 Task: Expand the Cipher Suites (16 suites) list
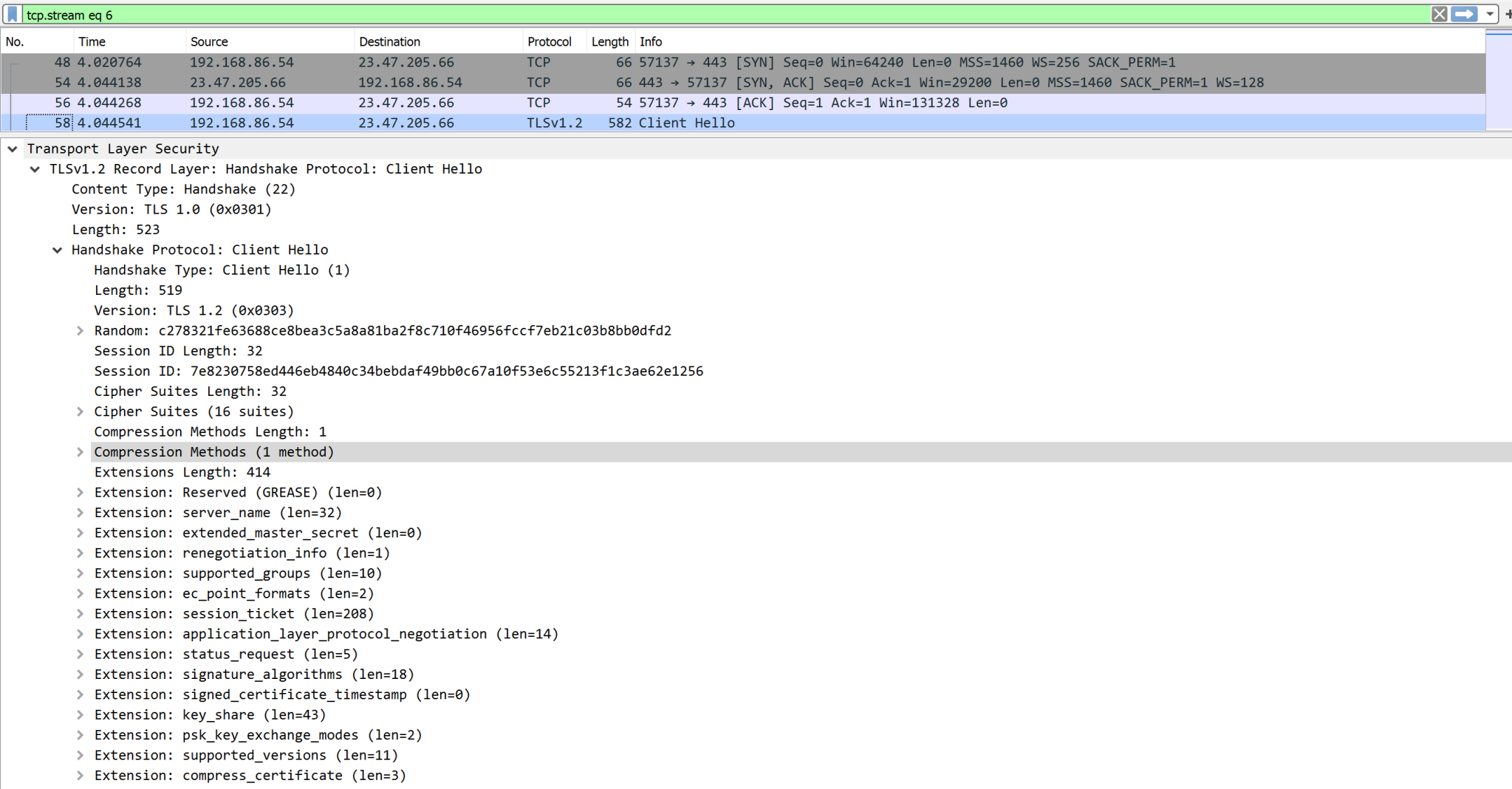[80, 411]
